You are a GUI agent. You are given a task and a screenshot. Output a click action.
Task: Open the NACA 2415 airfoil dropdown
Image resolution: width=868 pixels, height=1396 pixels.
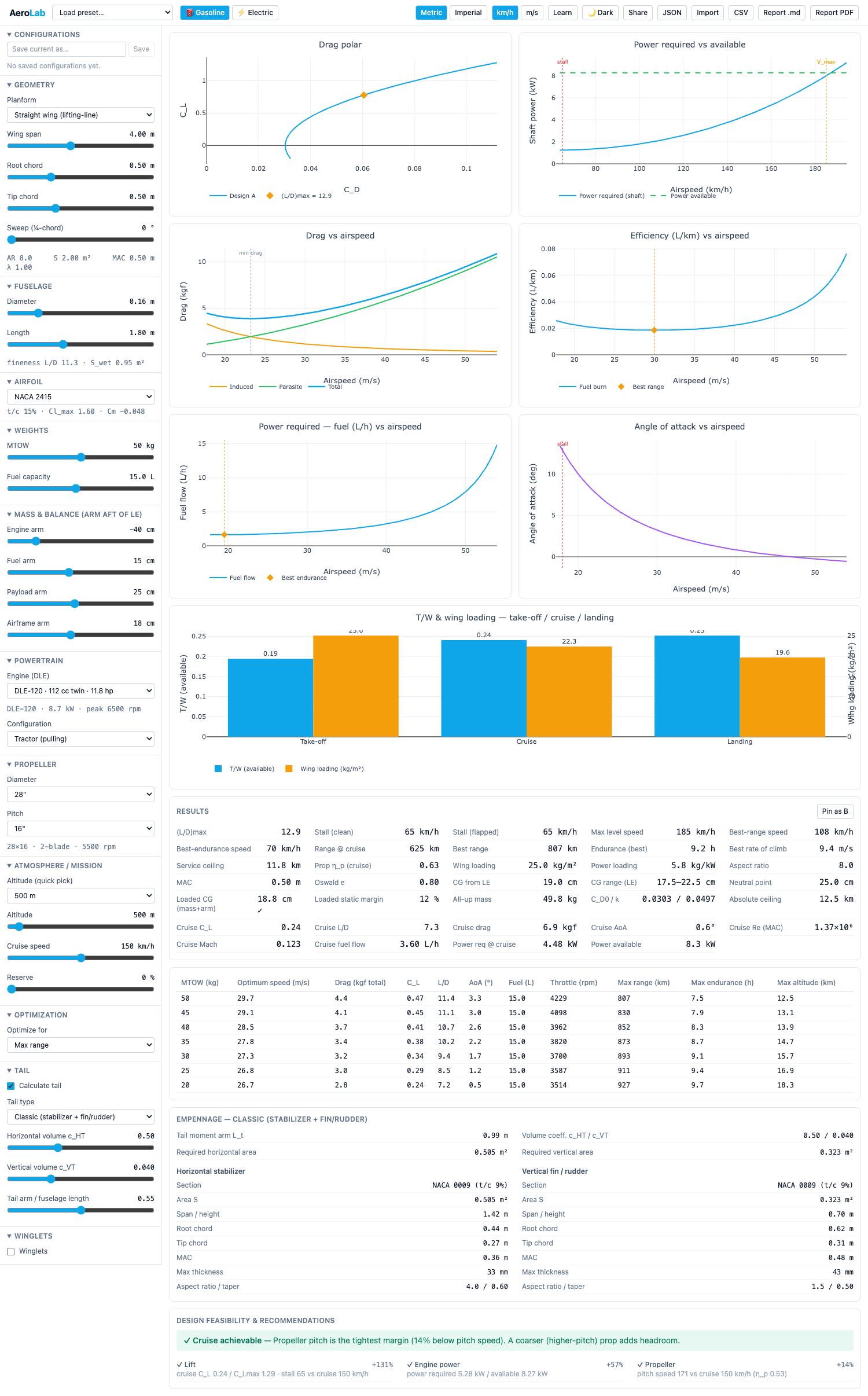pyautogui.click(x=80, y=396)
